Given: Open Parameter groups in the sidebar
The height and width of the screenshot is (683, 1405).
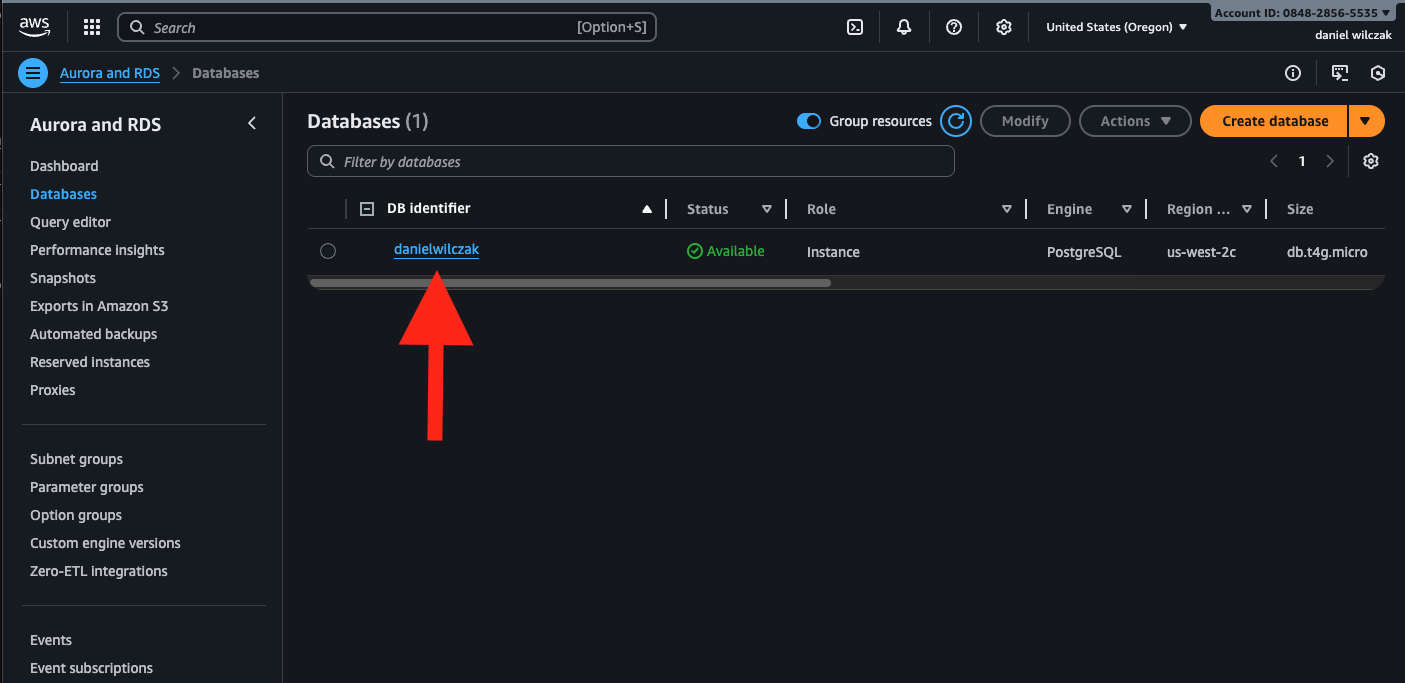Looking at the screenshot, I should [87, 487].
